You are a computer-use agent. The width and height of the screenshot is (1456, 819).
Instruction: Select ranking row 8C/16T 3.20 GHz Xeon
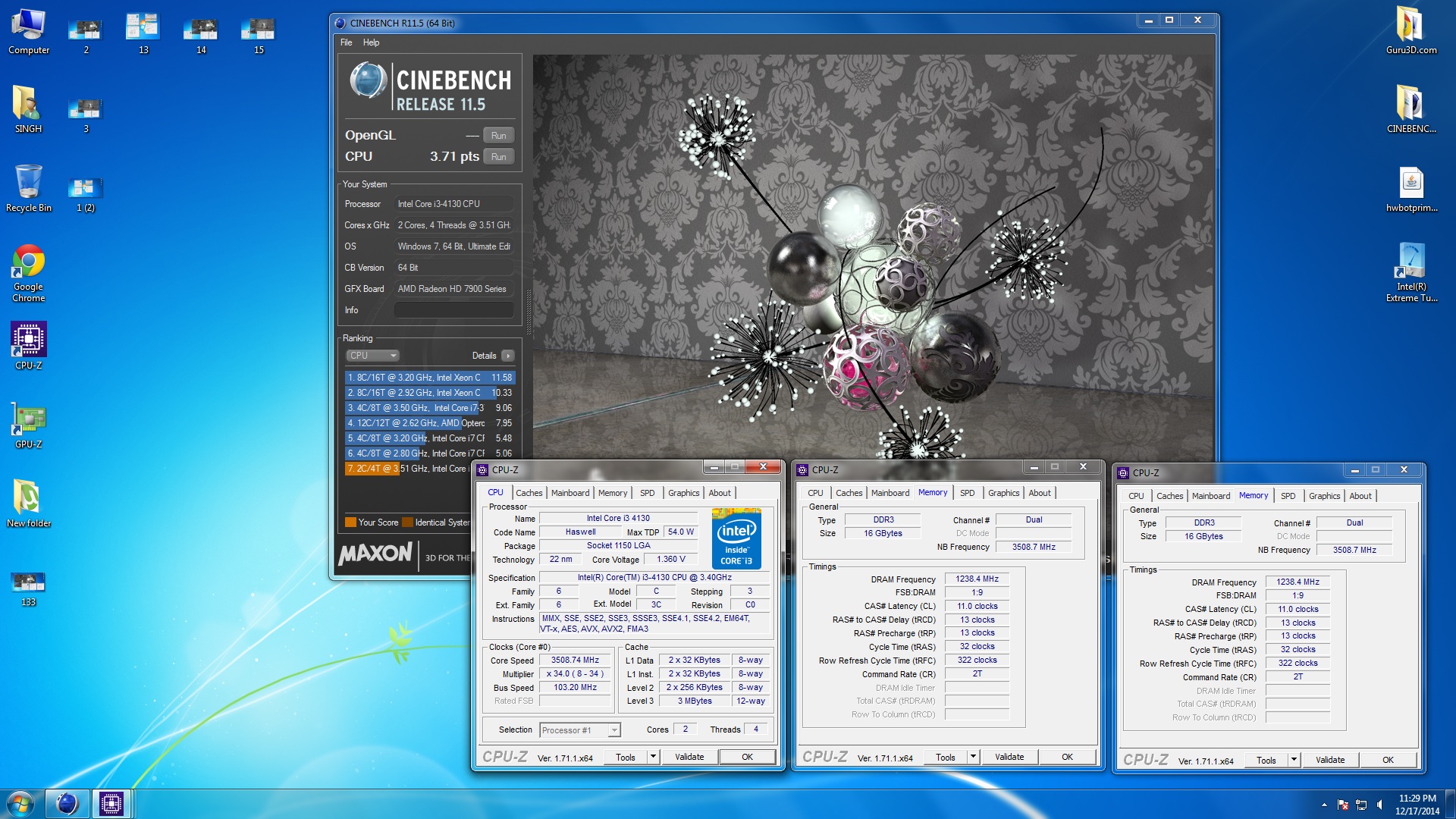pos(430,378)
